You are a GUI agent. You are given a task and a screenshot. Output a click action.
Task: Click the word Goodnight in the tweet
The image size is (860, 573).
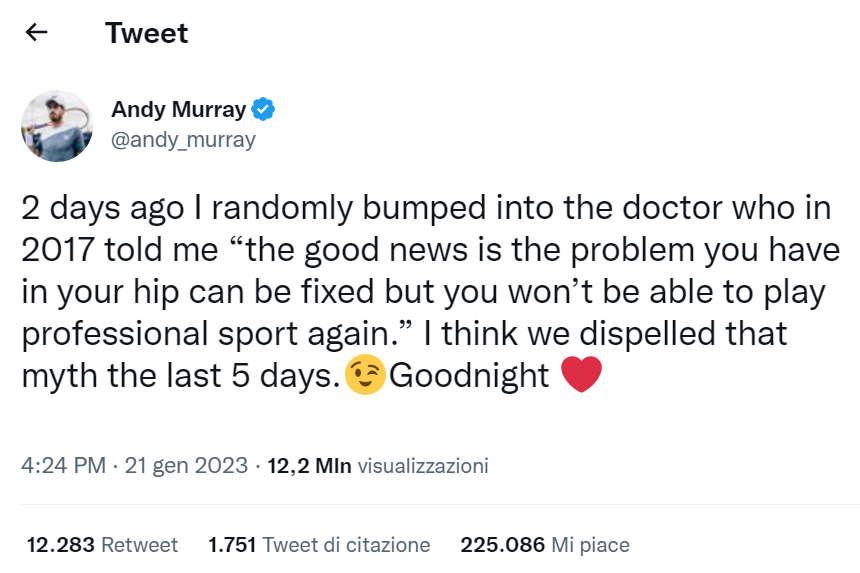[x=469, y=375]
